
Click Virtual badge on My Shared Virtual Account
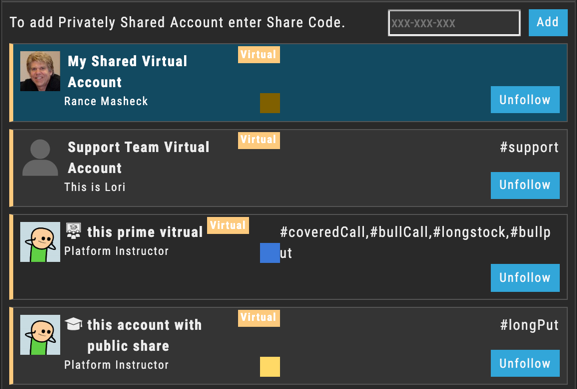click(259, 54)
